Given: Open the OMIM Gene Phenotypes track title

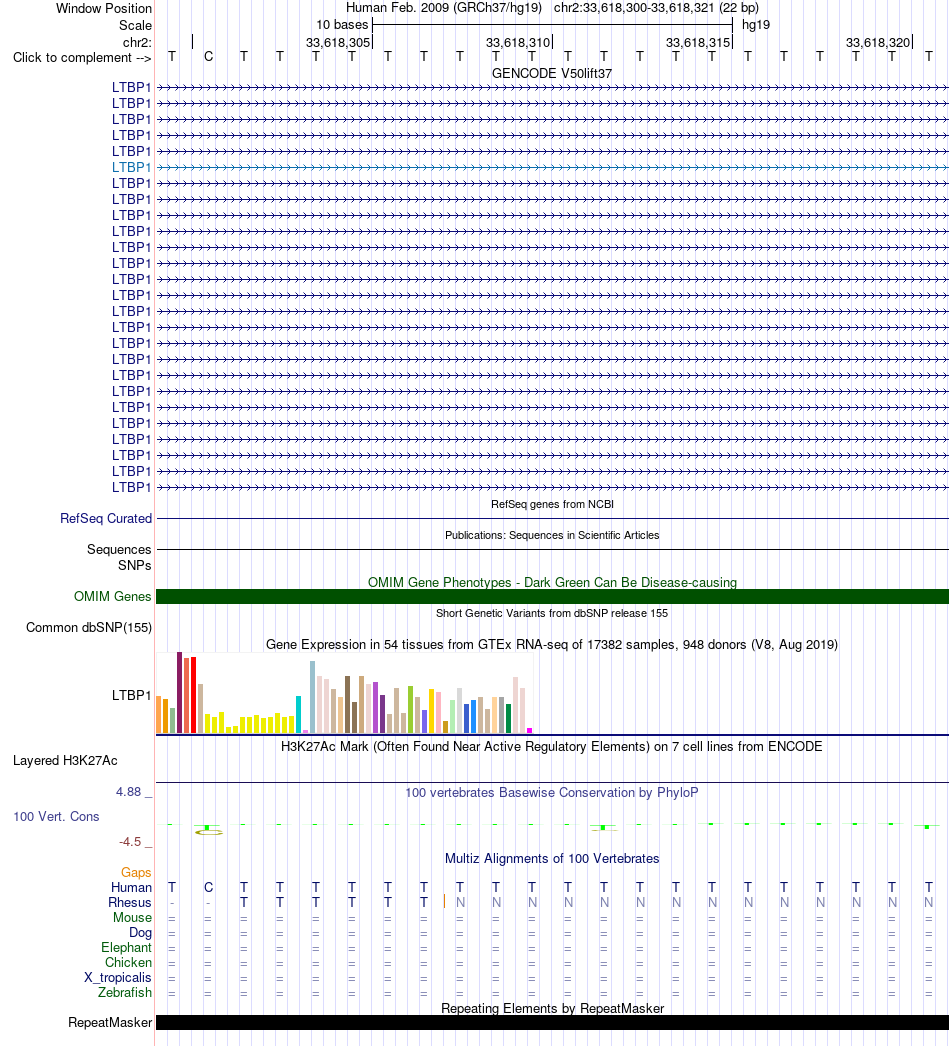Looking at the screenshot, I should [552, 582].
